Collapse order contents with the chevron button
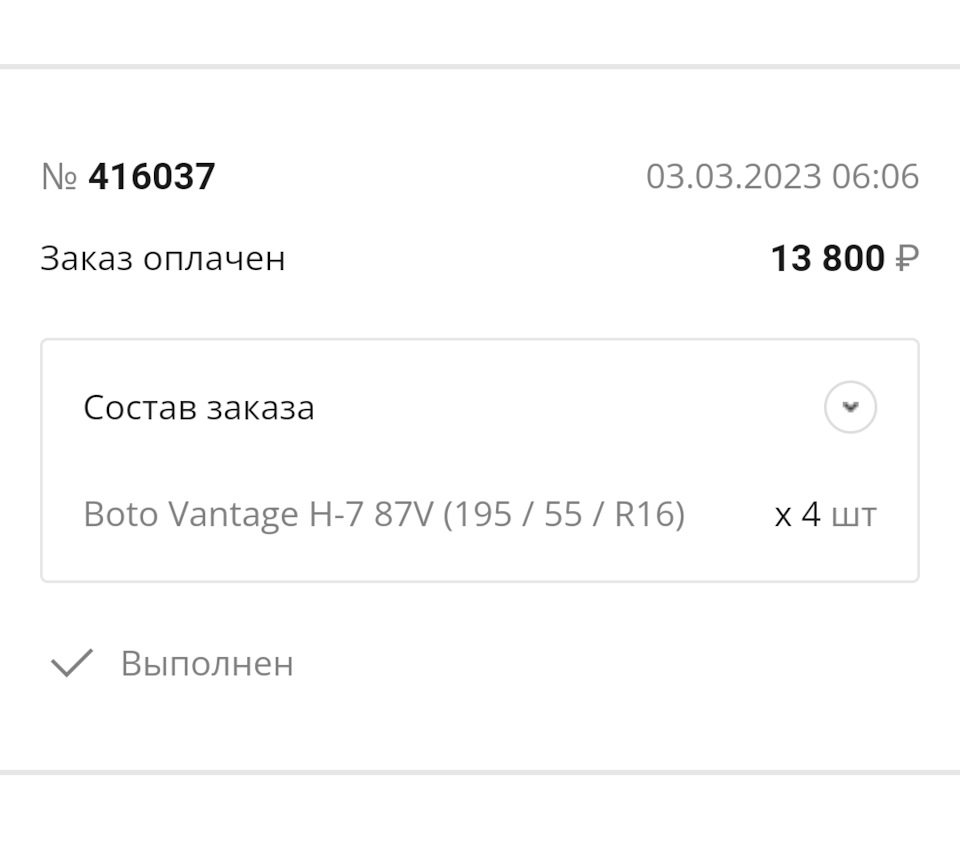The width and height of the screenshot is (960, 864). pos(850,407)
